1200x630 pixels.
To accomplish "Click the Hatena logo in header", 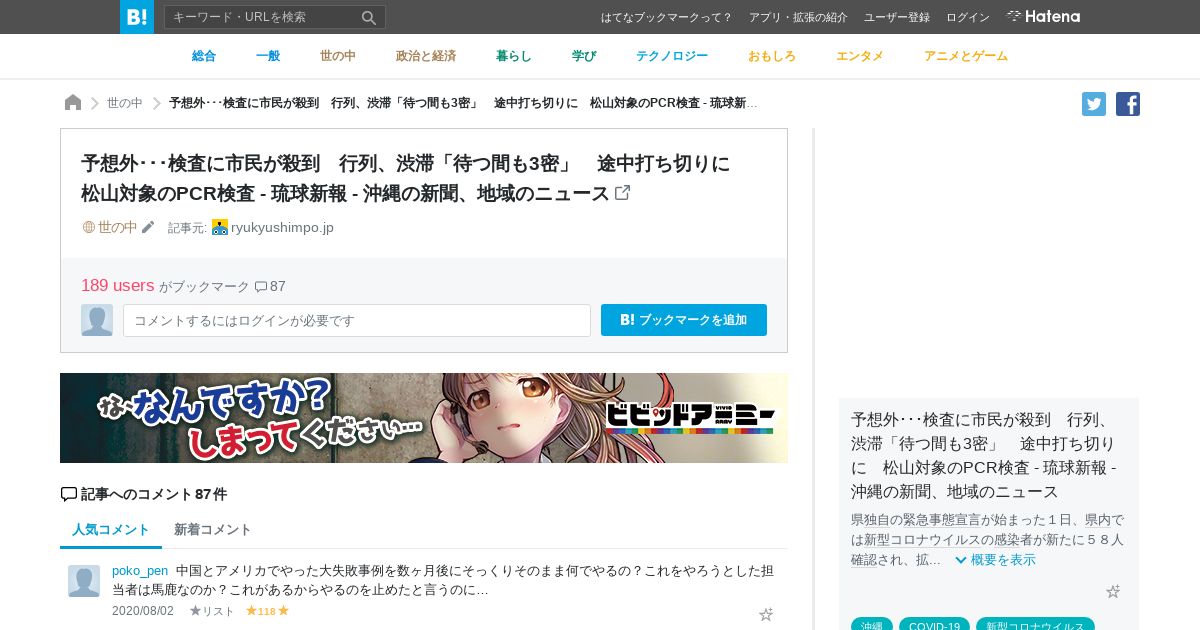I will tap(1043, 17).
